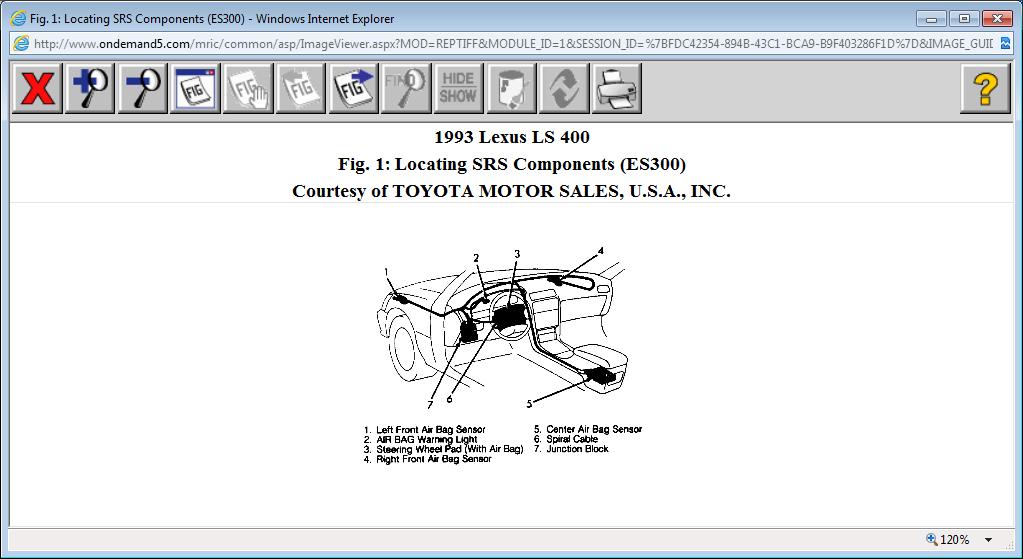This screenshot has height=559, width=1023.
Task: Click the compatibility icon beside the URL
Action: 1005,44
